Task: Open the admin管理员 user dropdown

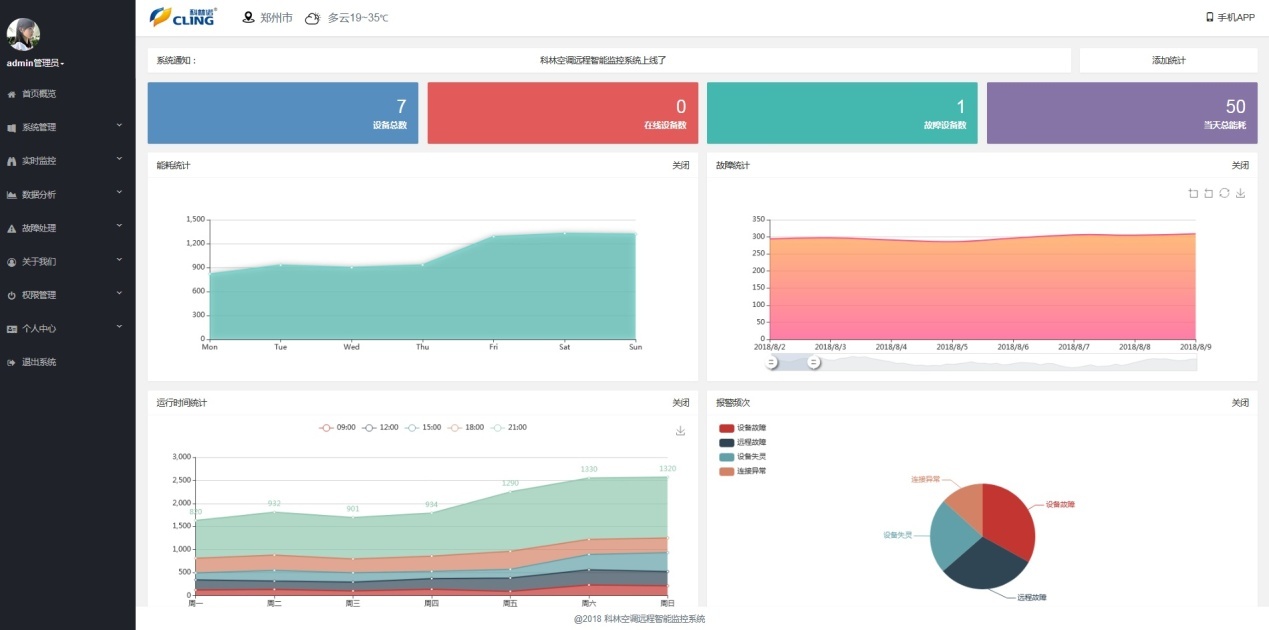Action: click(36, 63)
